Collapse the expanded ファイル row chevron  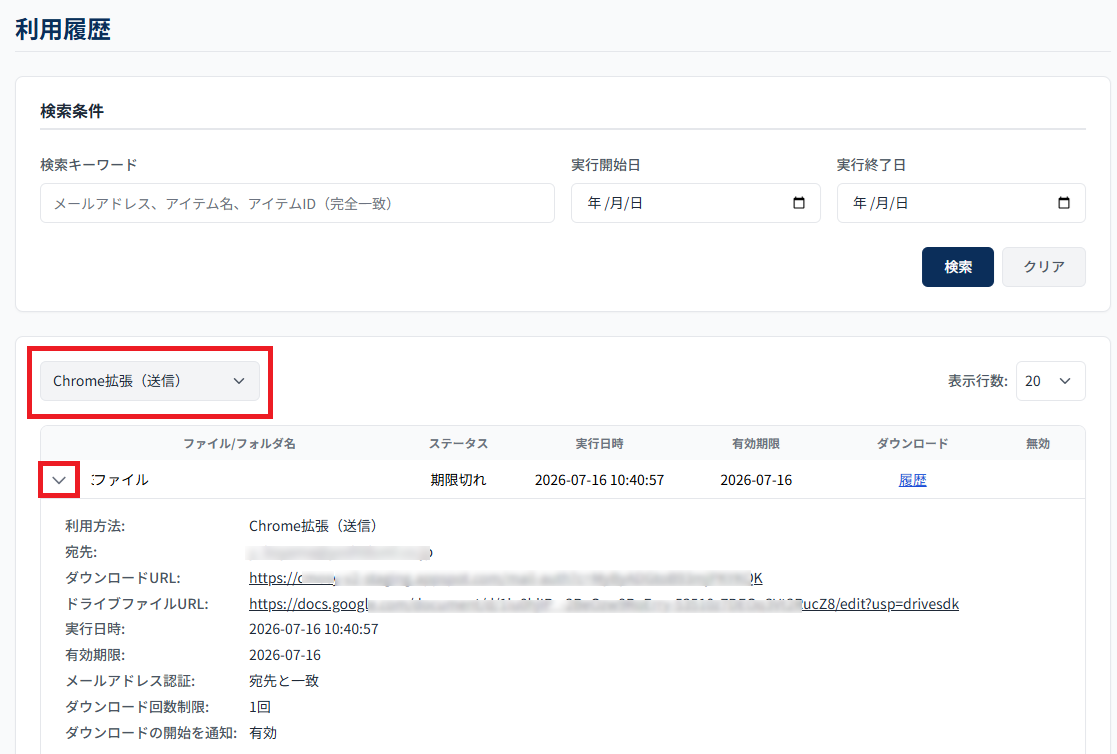(59, 480)
